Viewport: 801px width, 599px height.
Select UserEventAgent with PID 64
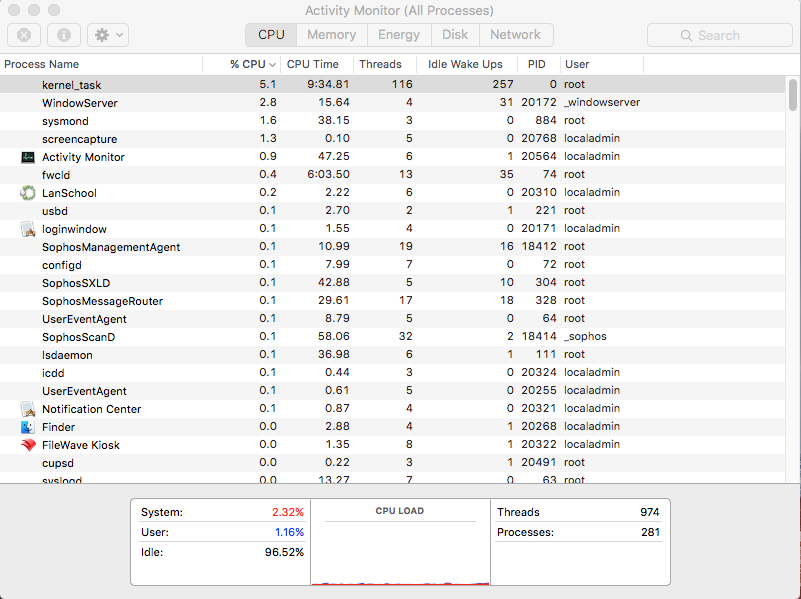(x=392, y=319)
